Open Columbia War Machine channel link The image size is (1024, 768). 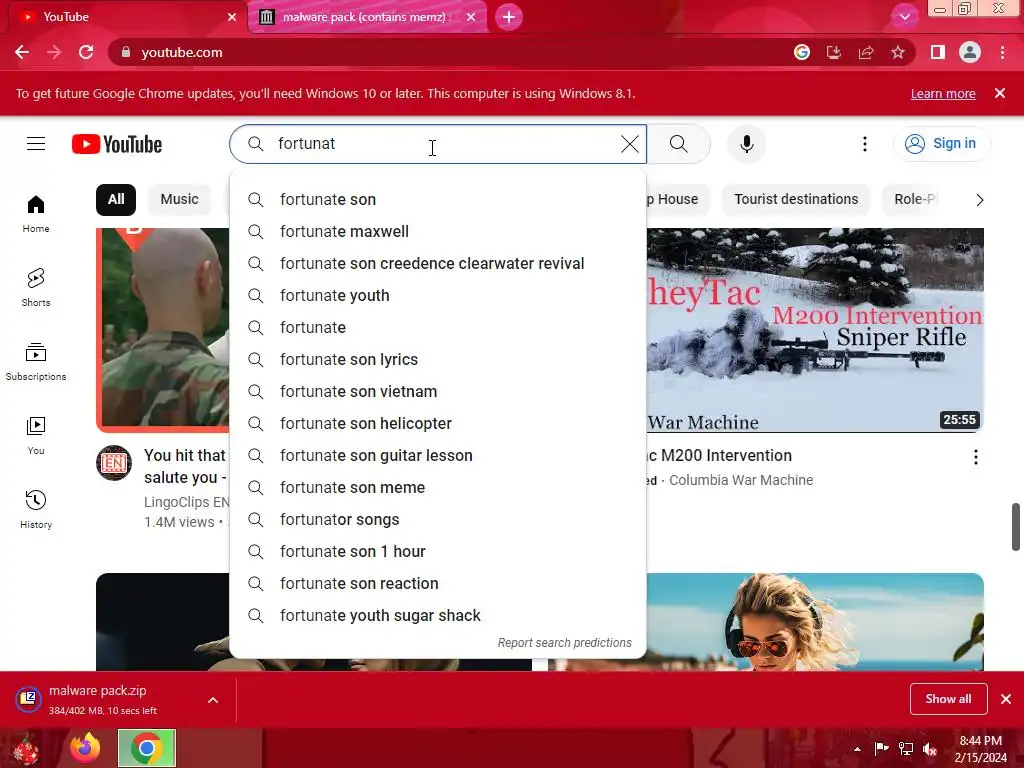click(x=741, y=480)
